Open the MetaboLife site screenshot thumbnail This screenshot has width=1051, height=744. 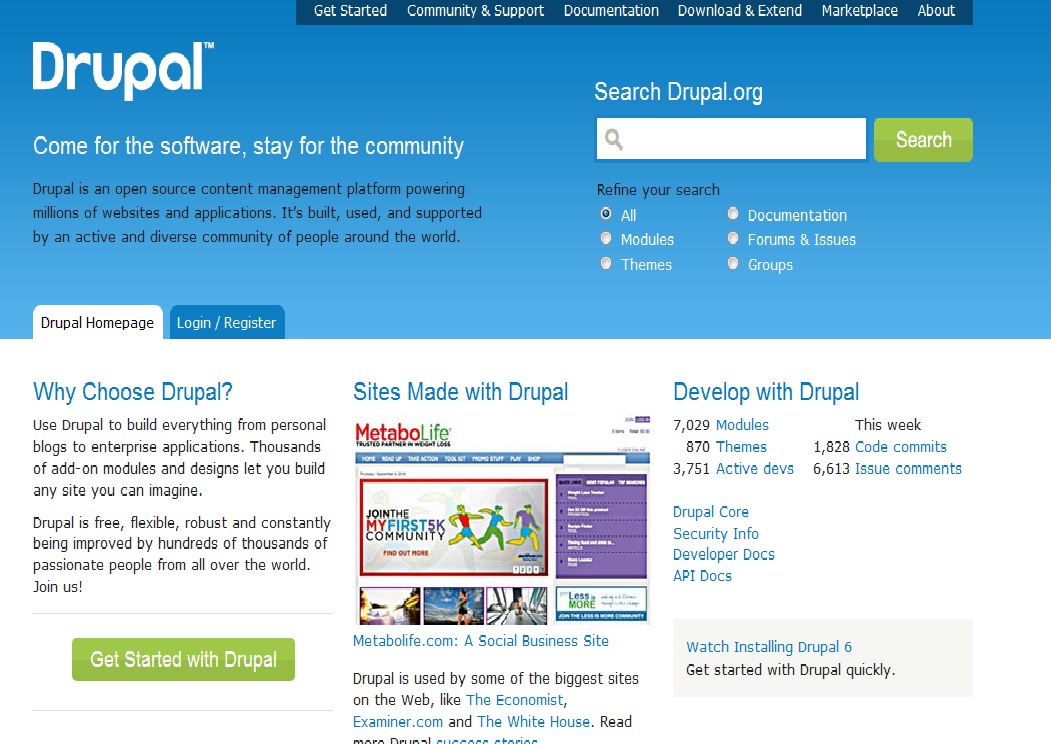coord(501,519)
